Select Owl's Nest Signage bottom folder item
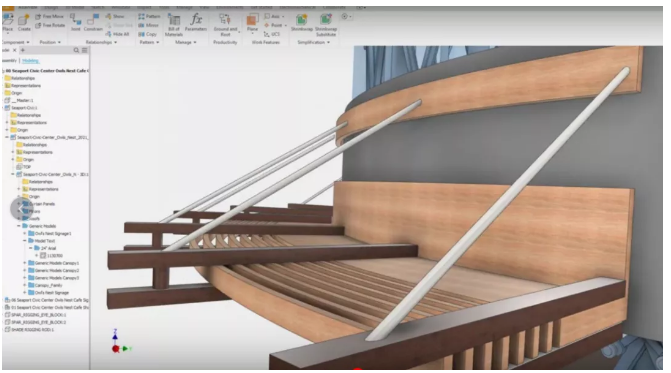671x373 pixels. click(x=48, y=293)
